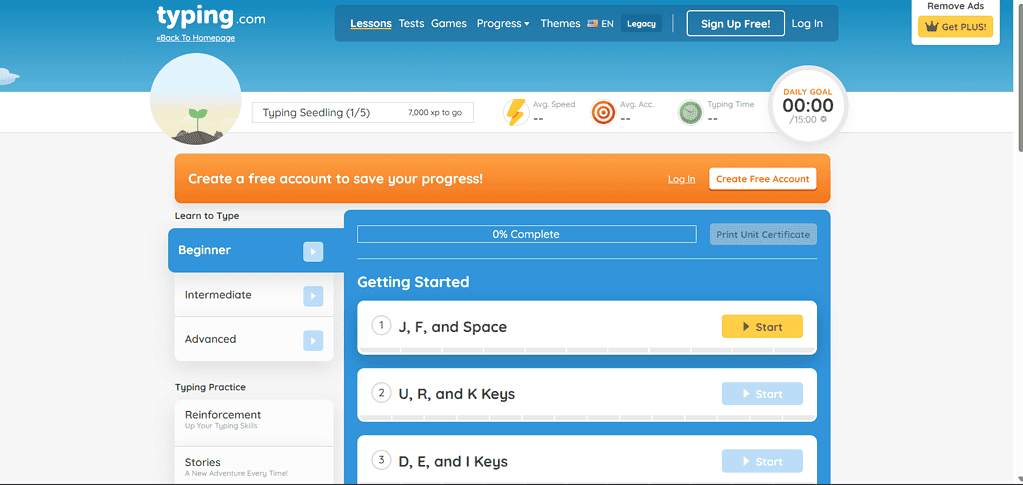This screenshot has width=1023, height=485.
Task: Click the Get PLUS! button
Action: 956,27
